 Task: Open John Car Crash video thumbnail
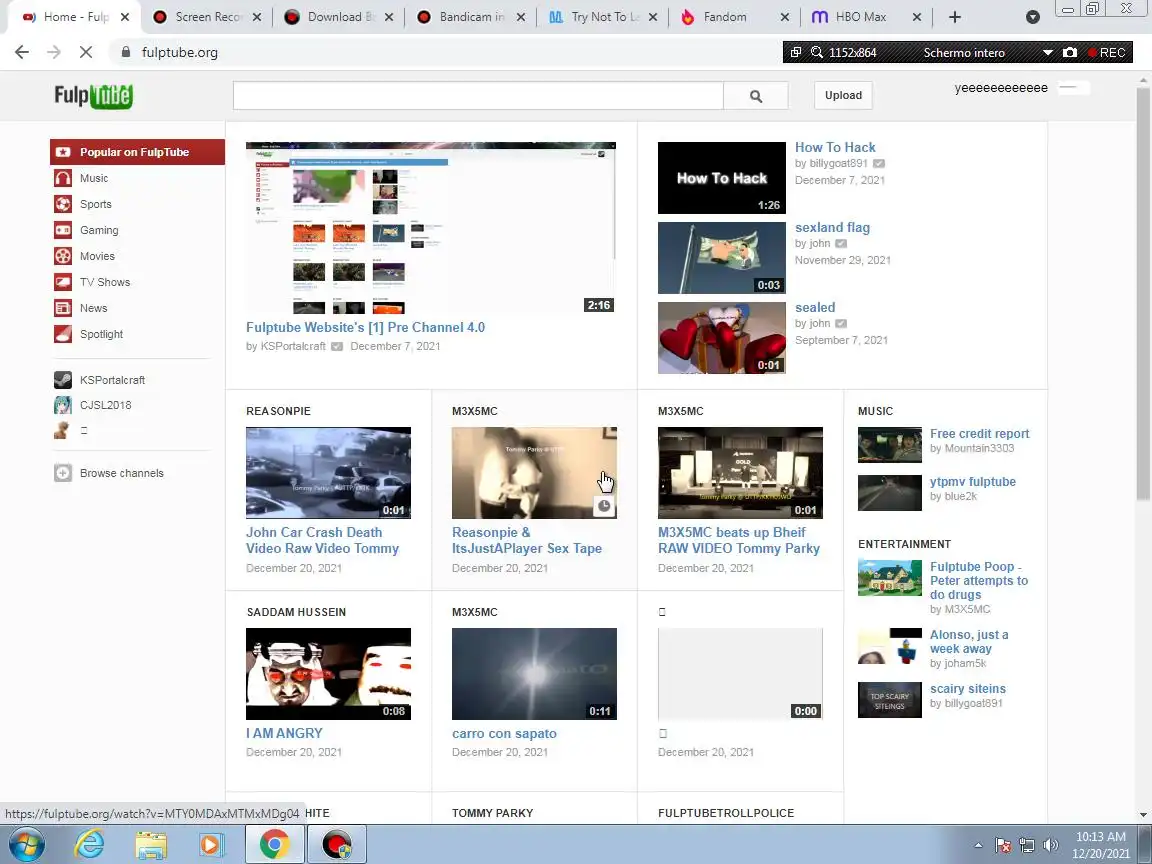[328, 472]
